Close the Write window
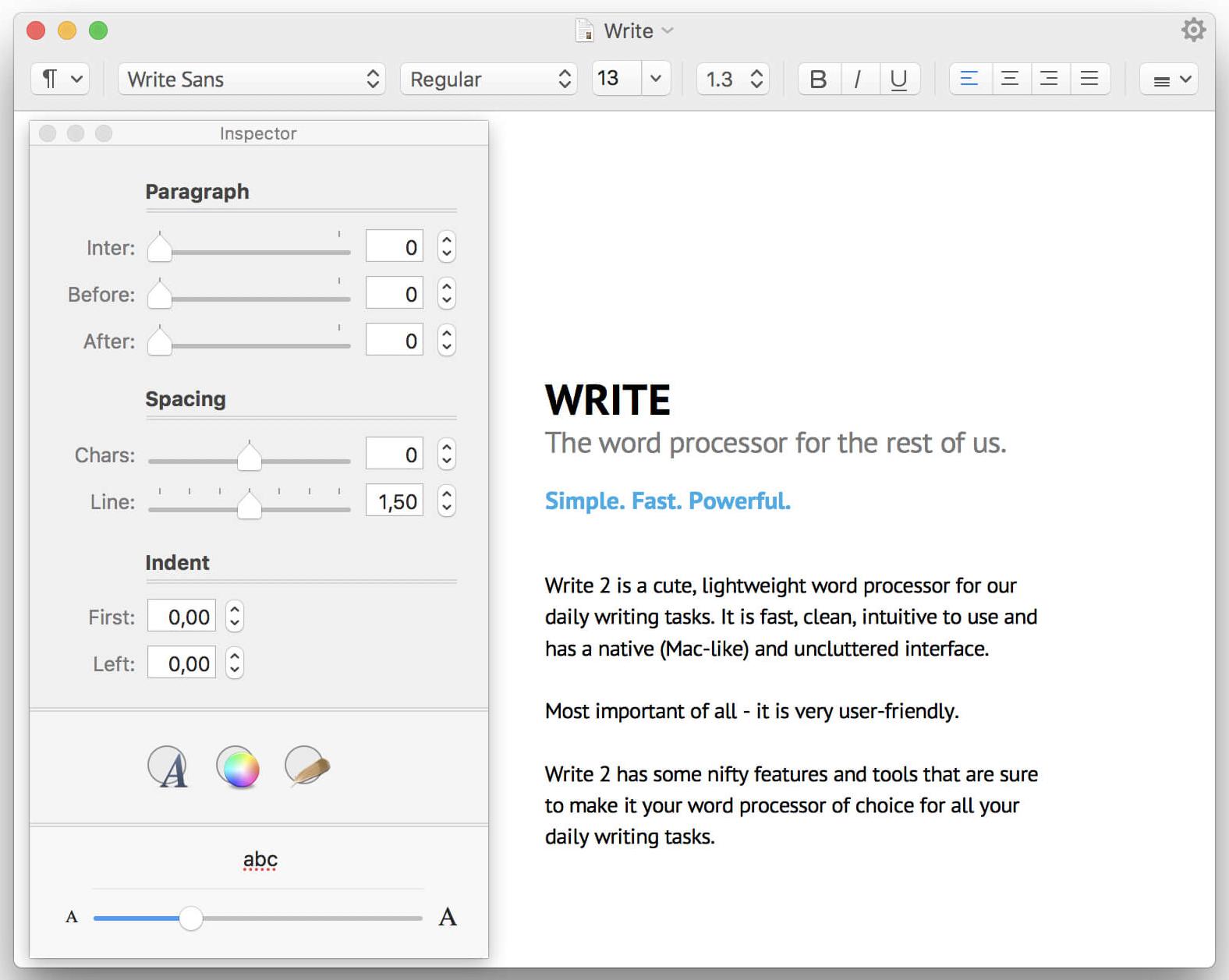This screenshot has height=980, width=1229. 36,30
